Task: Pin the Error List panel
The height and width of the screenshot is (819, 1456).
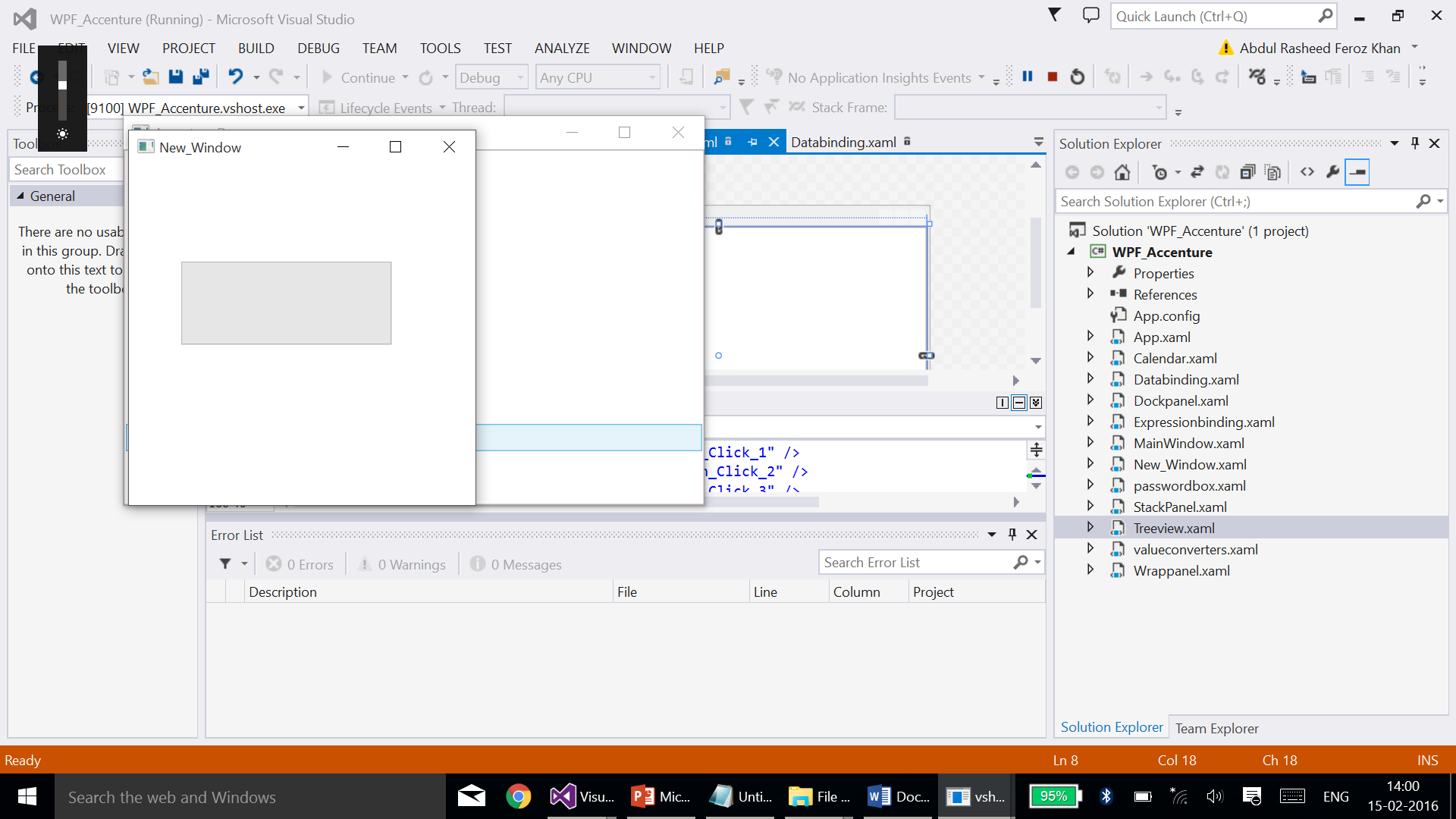Action: pos(1012,535)
